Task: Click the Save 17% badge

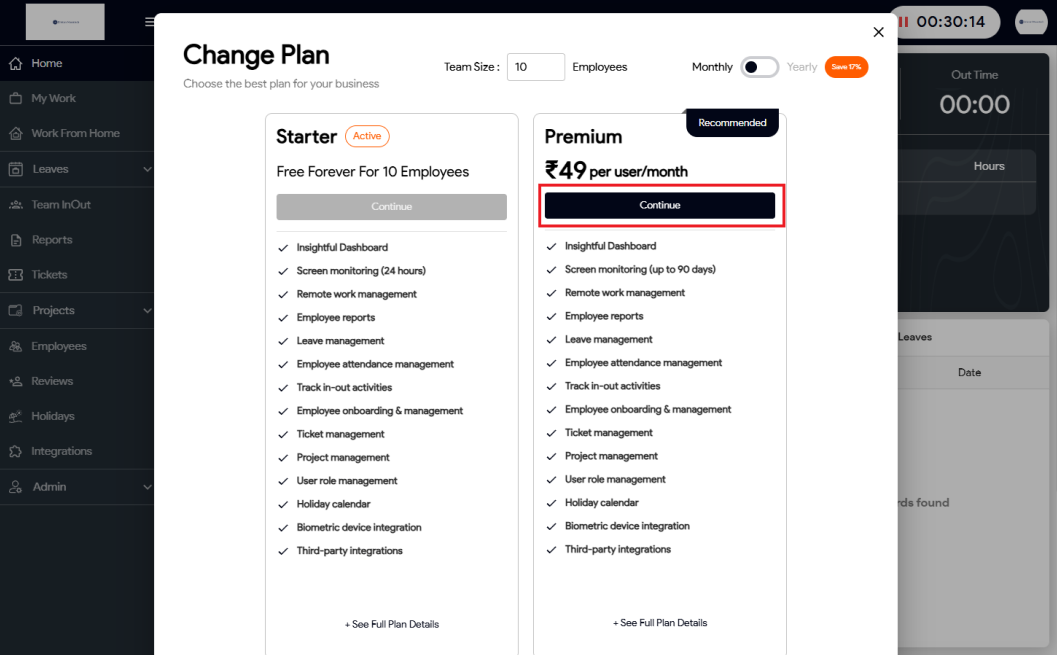Action: (x=846, y=67)
